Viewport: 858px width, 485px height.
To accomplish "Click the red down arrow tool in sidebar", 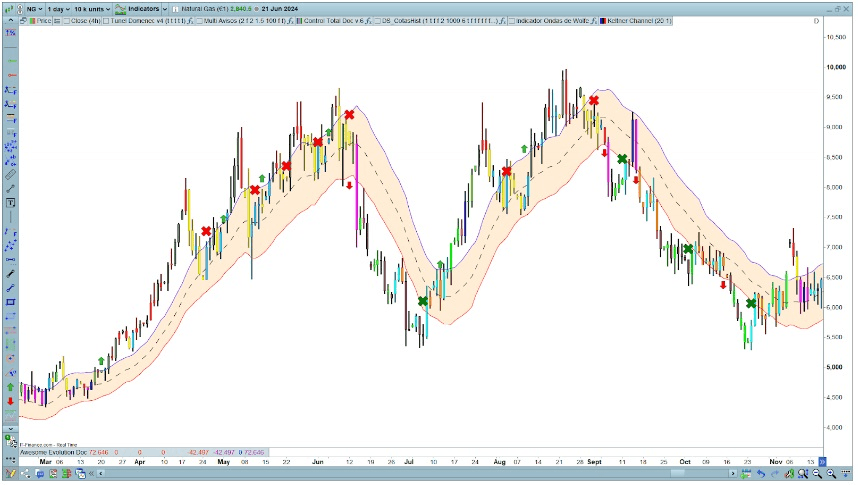I will coord(10,401).
